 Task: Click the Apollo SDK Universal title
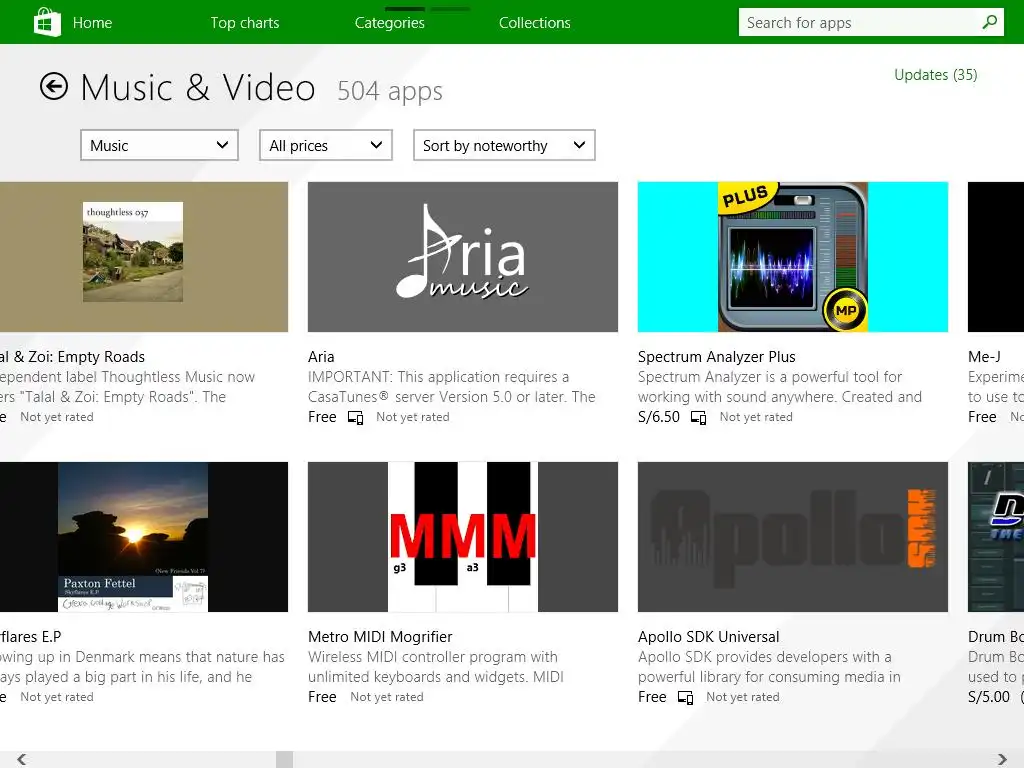point(709,637)
